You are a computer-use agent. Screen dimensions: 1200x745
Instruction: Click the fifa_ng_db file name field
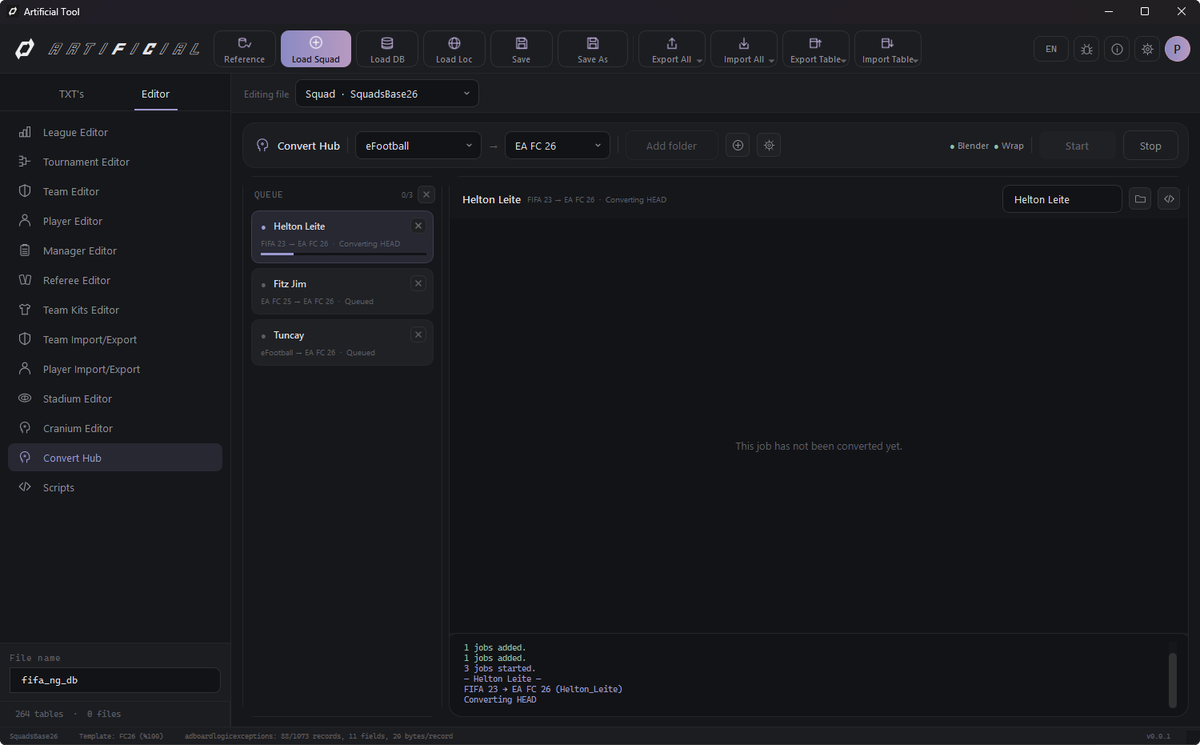(x=115, y=680)
